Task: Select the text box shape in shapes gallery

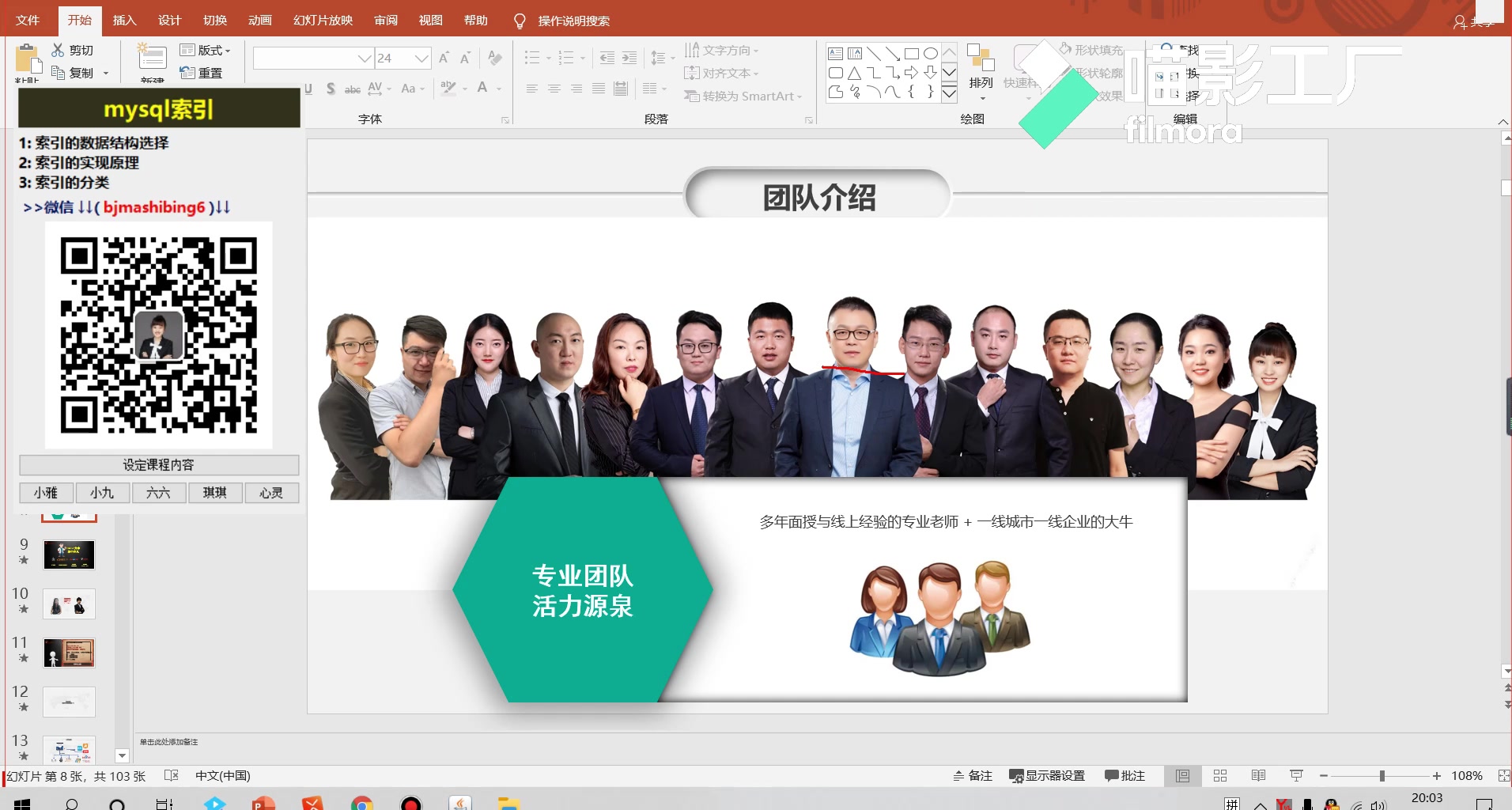Action: click(835, 54)
